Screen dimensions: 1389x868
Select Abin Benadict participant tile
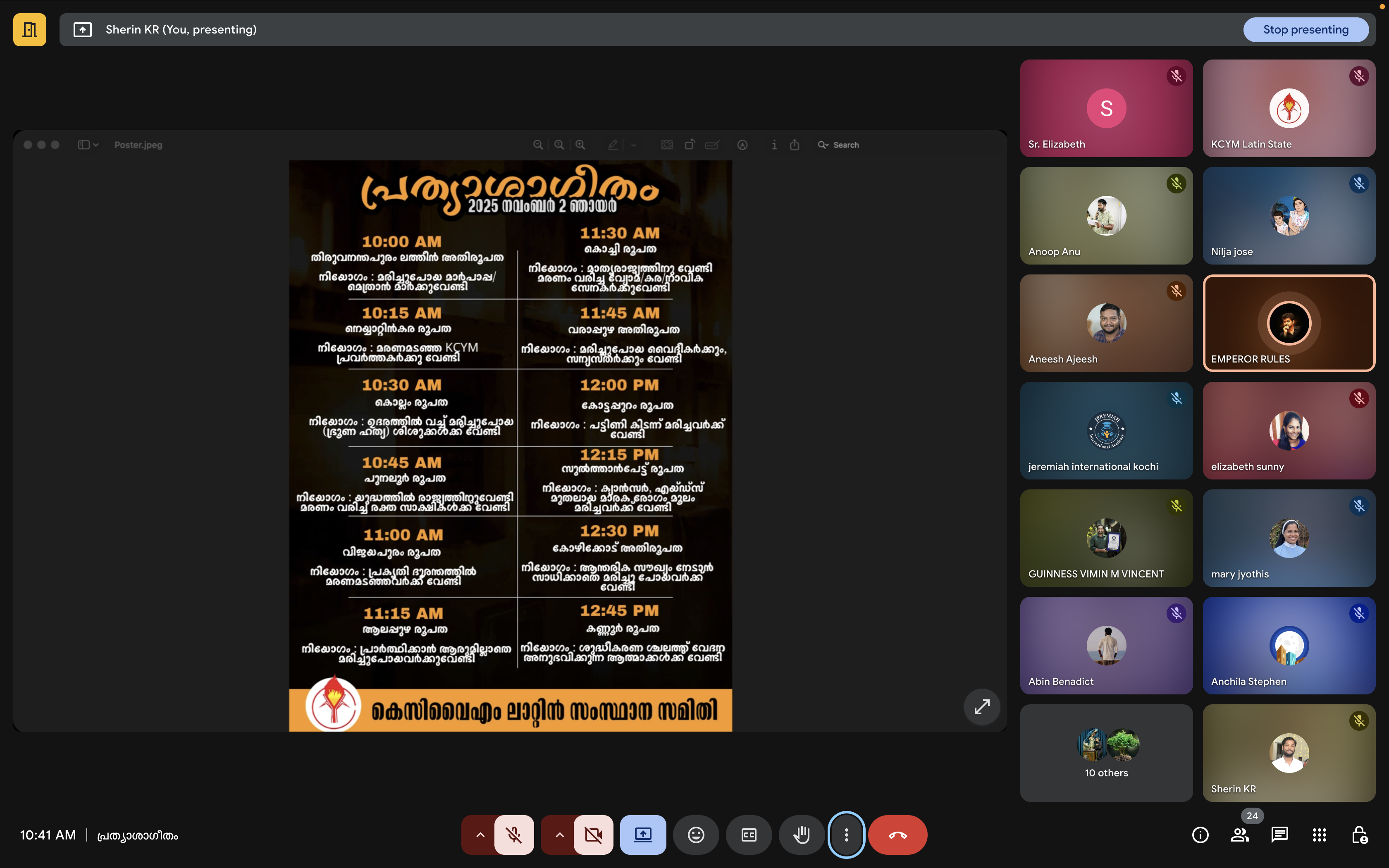(x=1106, y=645)
